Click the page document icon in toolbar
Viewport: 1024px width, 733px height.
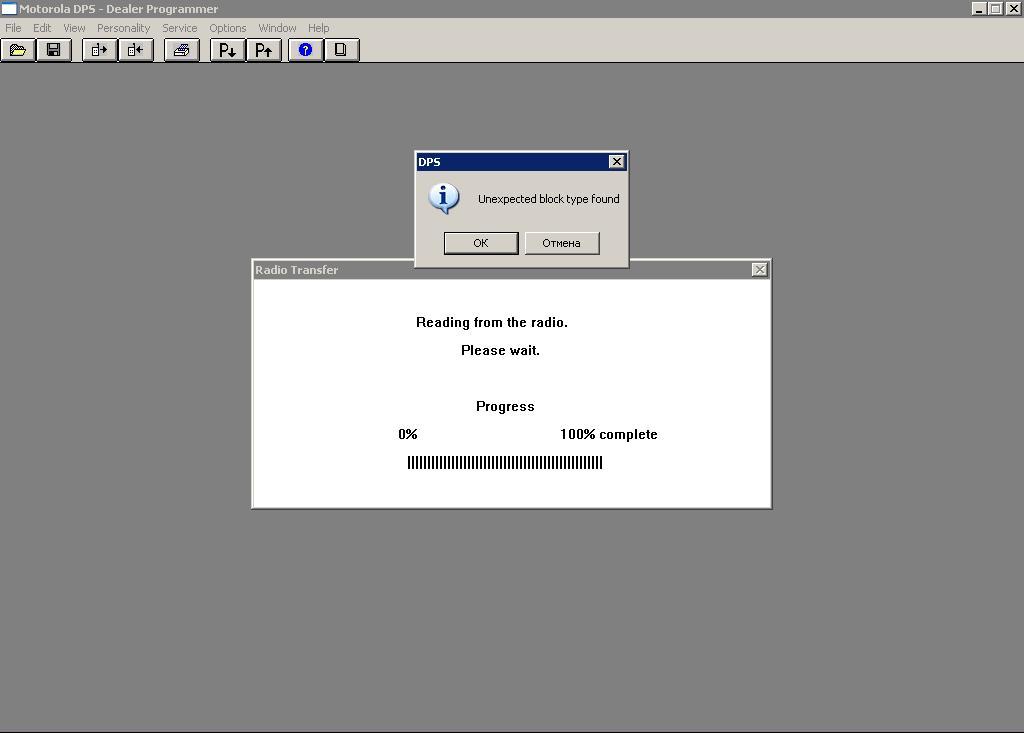(342, 50)
